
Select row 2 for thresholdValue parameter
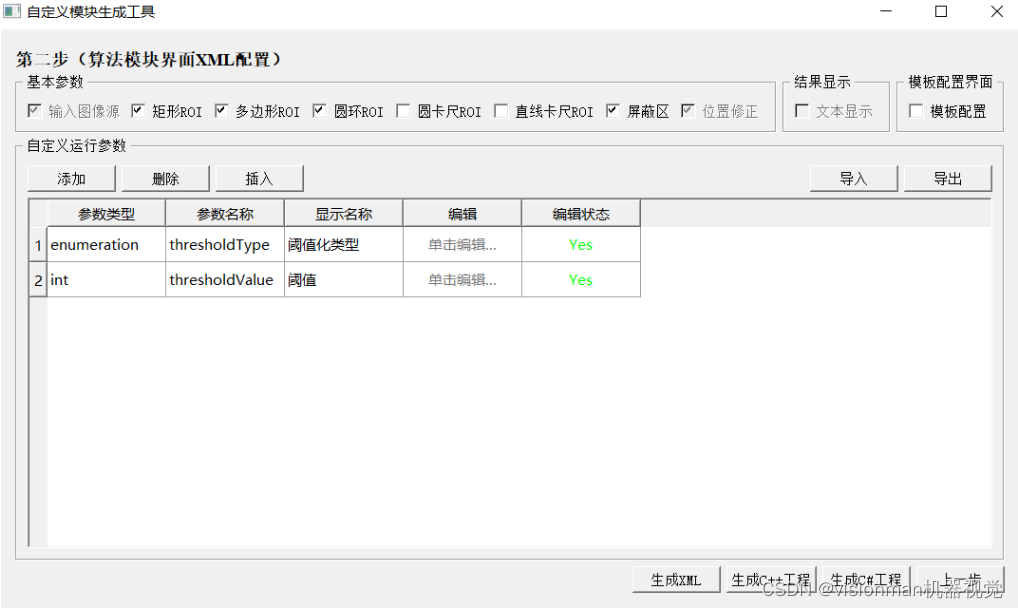(37, 279)
